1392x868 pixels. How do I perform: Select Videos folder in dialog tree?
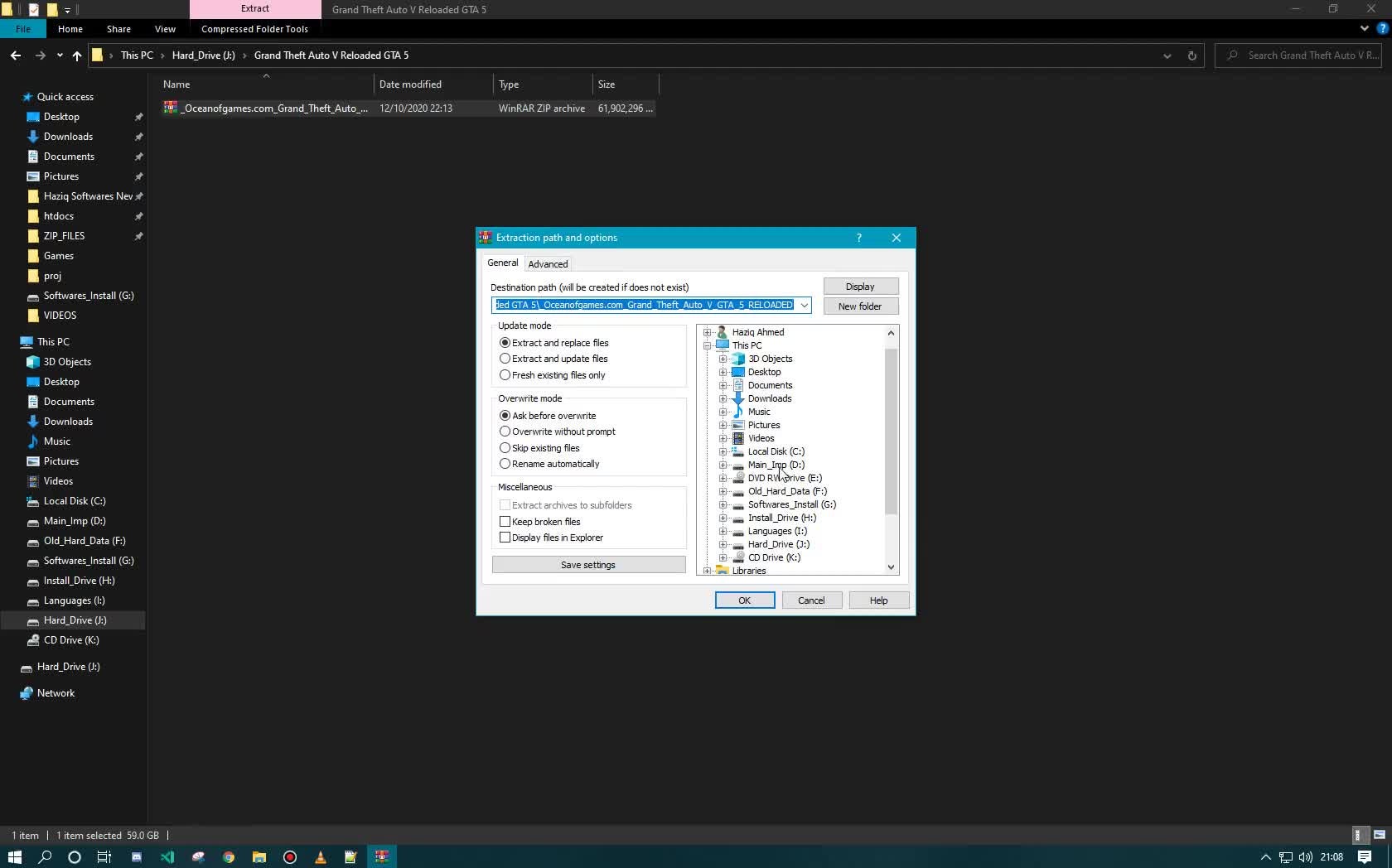(x=761, y=438)
